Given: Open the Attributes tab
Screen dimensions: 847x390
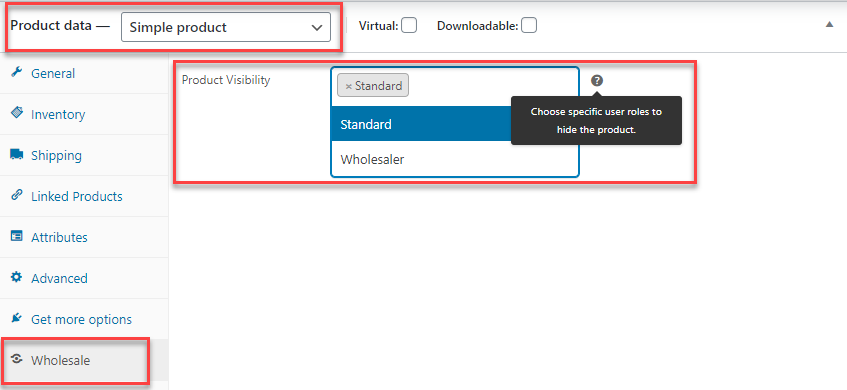Looking at the screenshot, I should click(x=84, y=237).
